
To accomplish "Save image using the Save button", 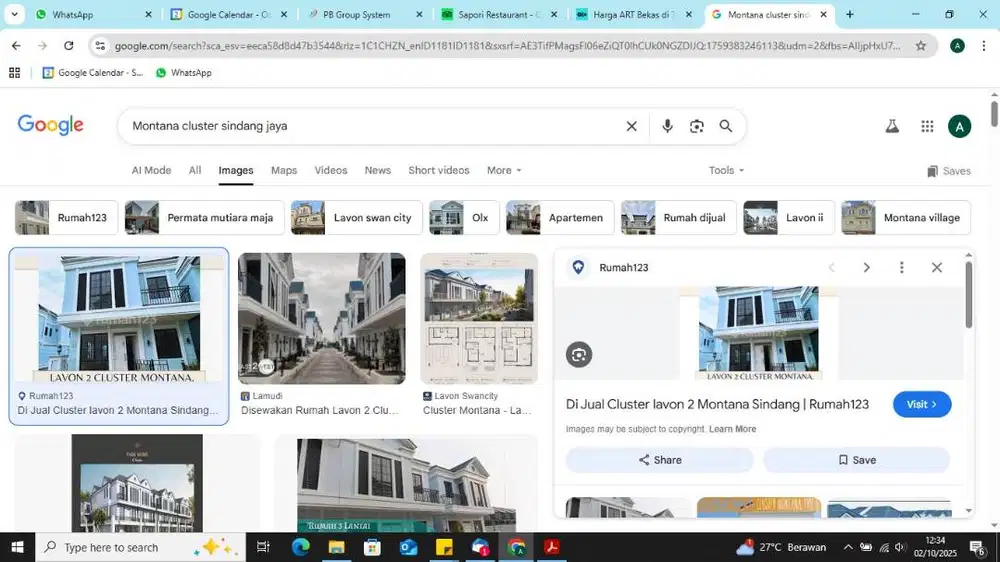I will click(856, 460).
